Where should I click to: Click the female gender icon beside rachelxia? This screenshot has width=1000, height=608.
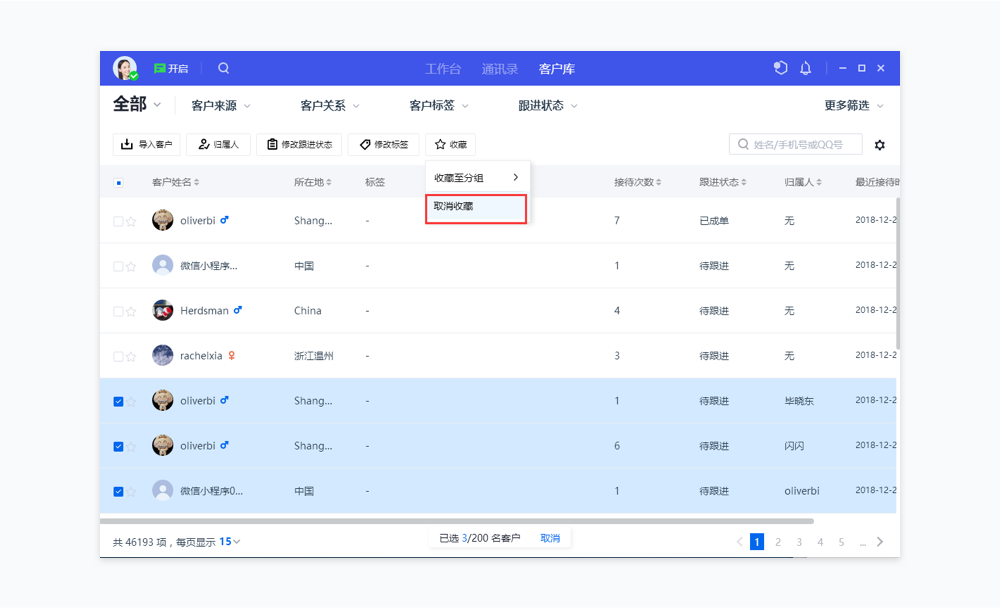[x=232, y=355]
